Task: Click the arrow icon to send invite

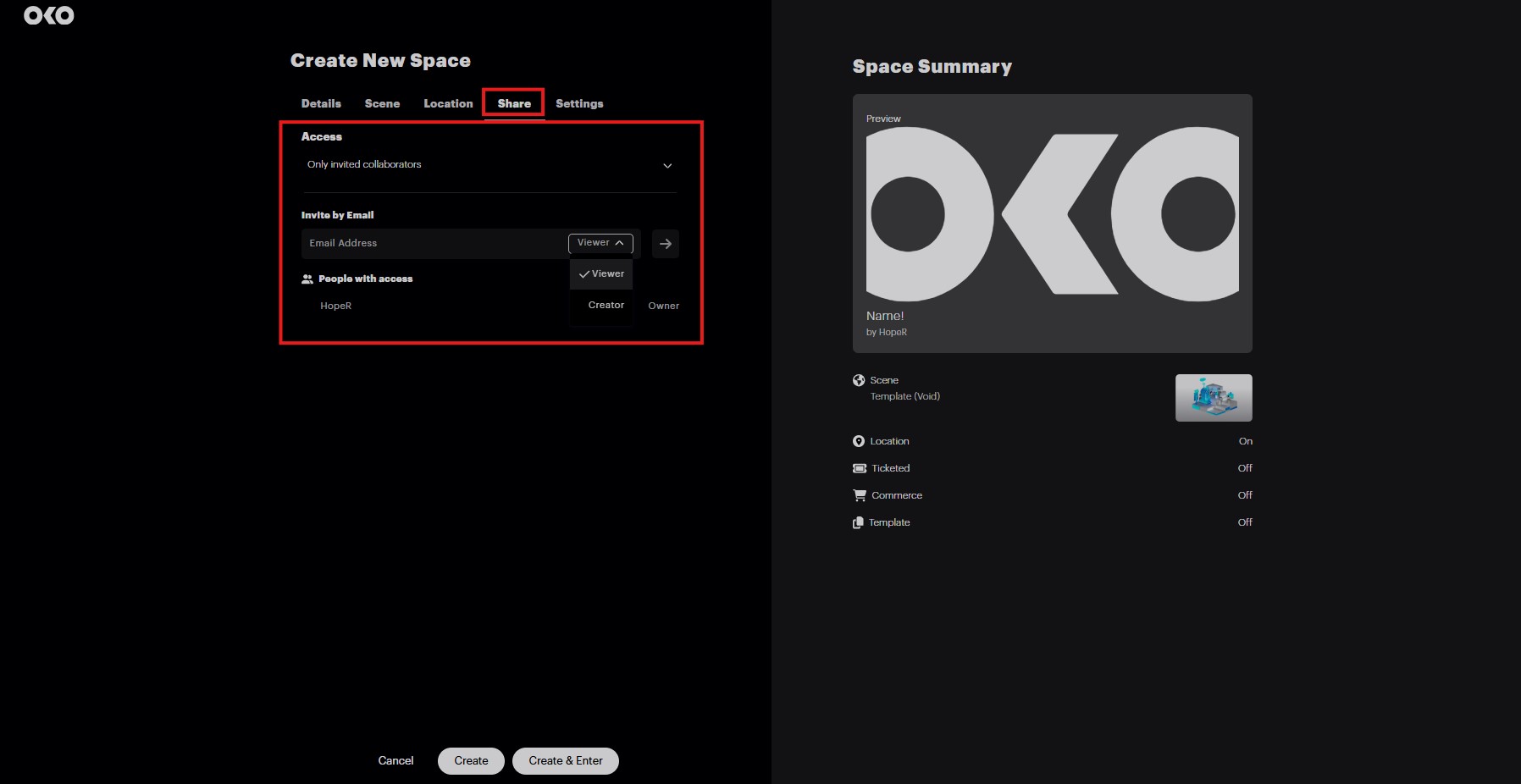Action: pyautogui.click(x=666, y=244)
